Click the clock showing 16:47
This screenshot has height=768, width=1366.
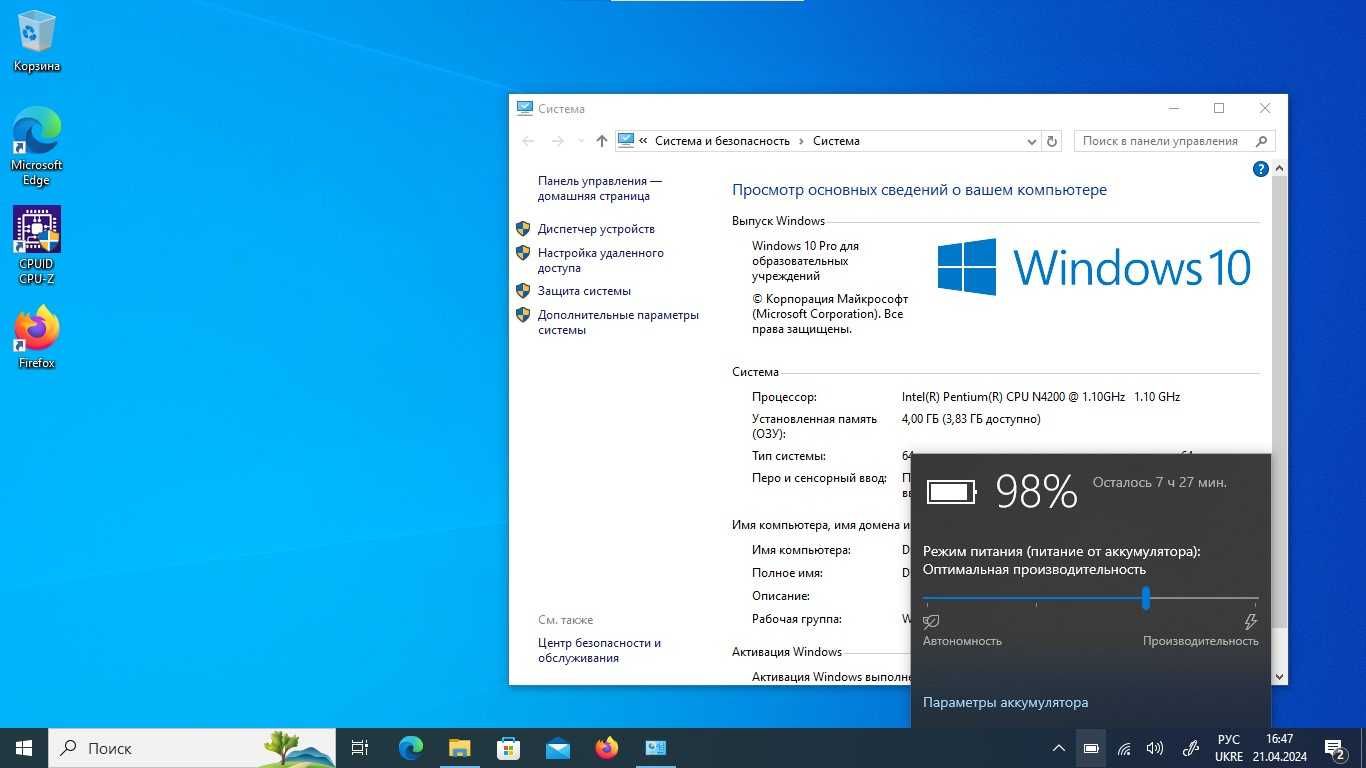1279,740
